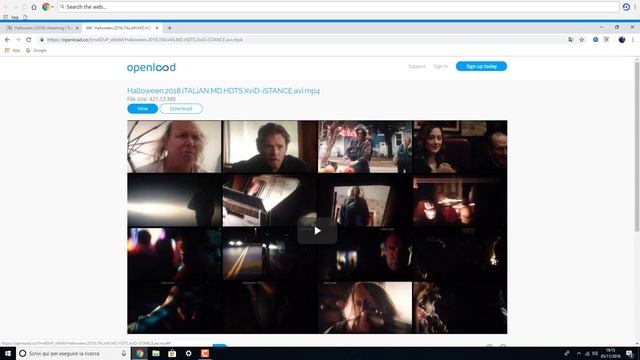Focus the 'Search the web...' field
640x360 pixels.
(x=338, y=7)
